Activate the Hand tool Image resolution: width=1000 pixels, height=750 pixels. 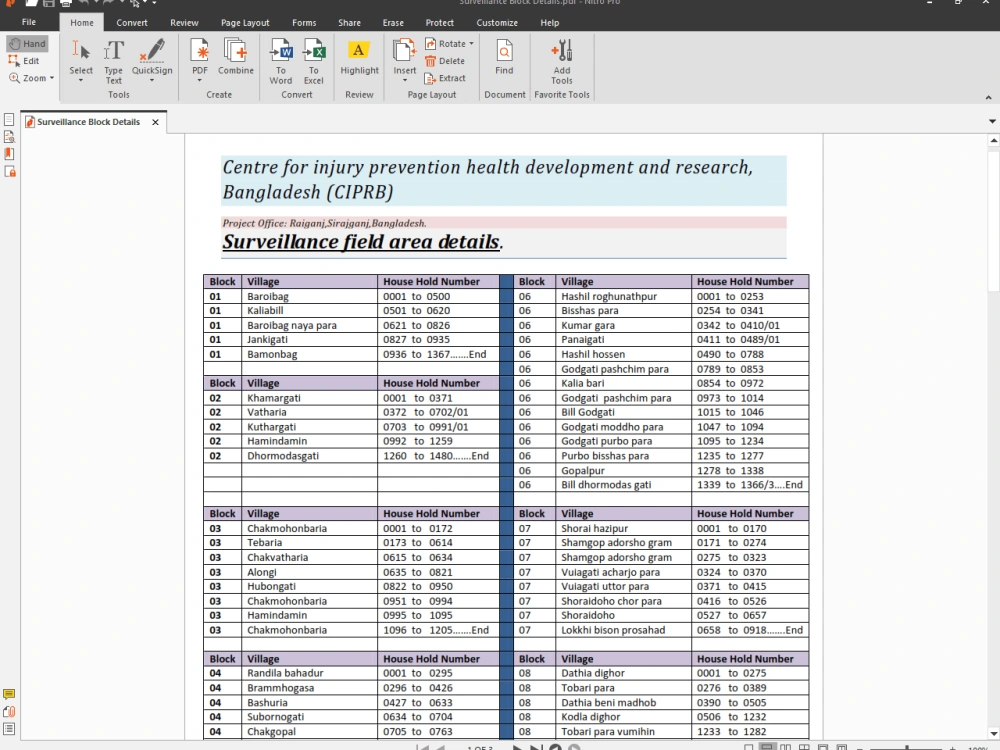[x=27, y=44]
